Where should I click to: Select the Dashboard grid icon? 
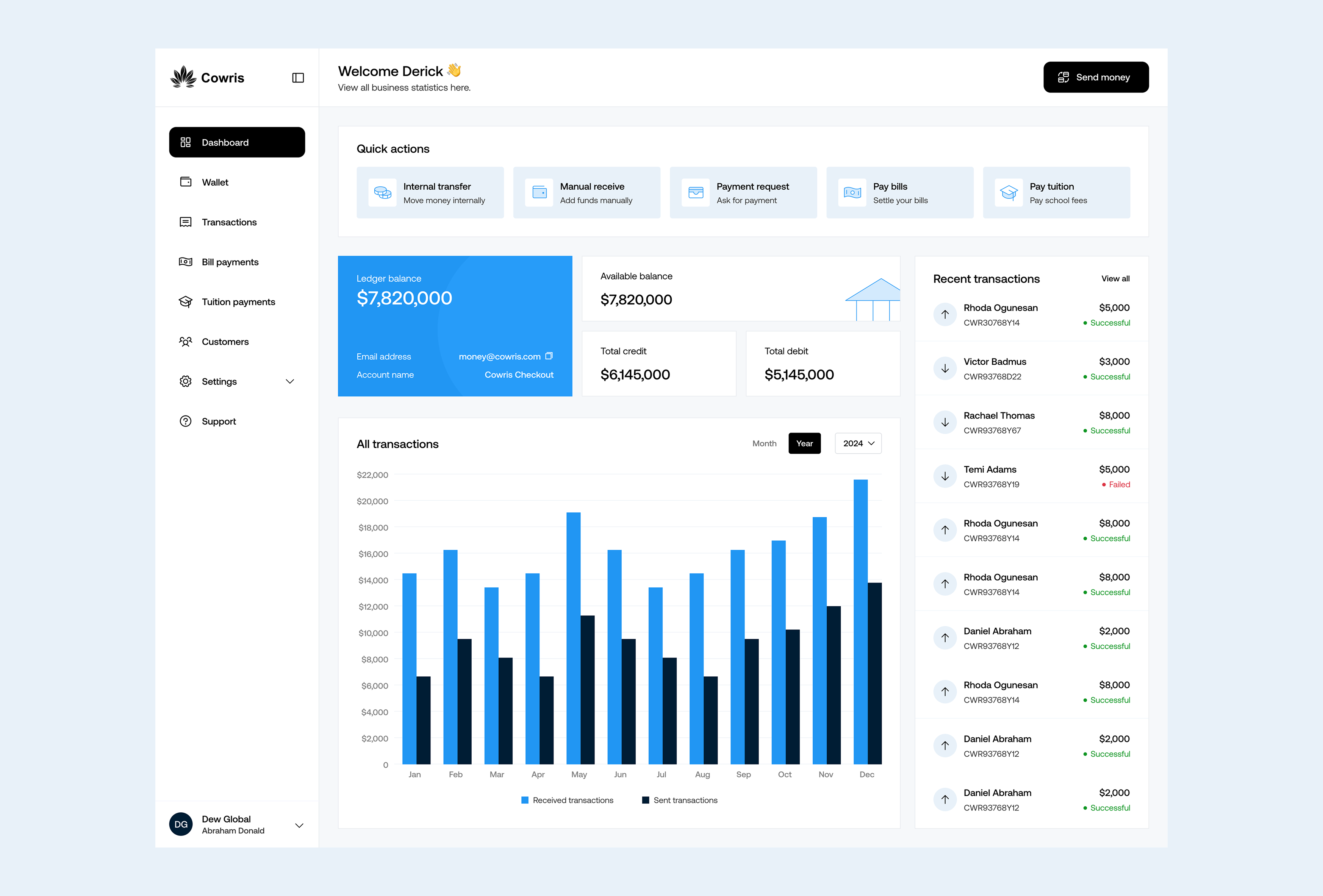(x=186, y=142)
